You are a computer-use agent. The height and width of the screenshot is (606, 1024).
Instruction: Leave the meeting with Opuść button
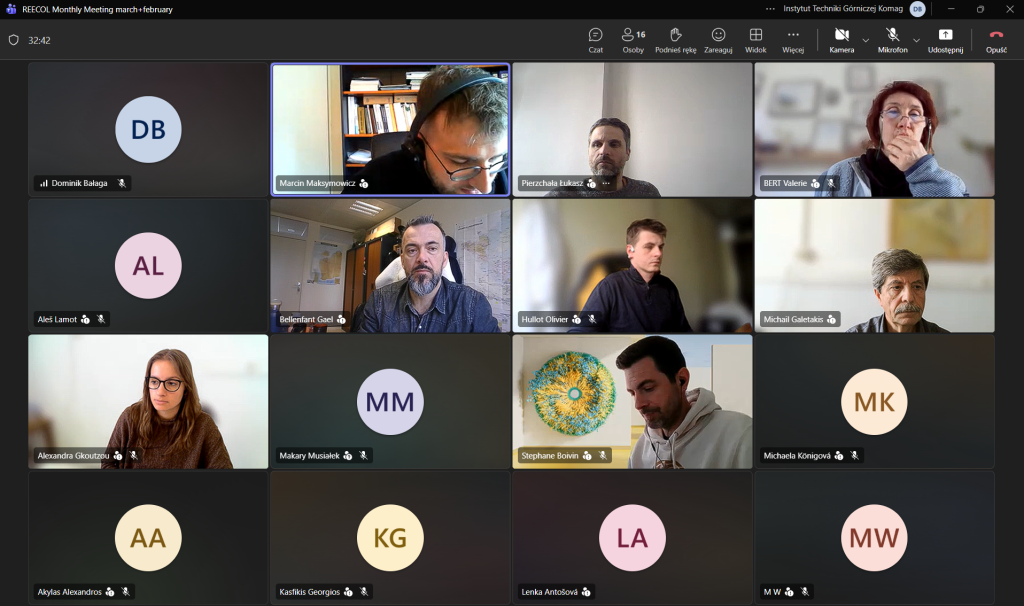click(x=996, y=39)
